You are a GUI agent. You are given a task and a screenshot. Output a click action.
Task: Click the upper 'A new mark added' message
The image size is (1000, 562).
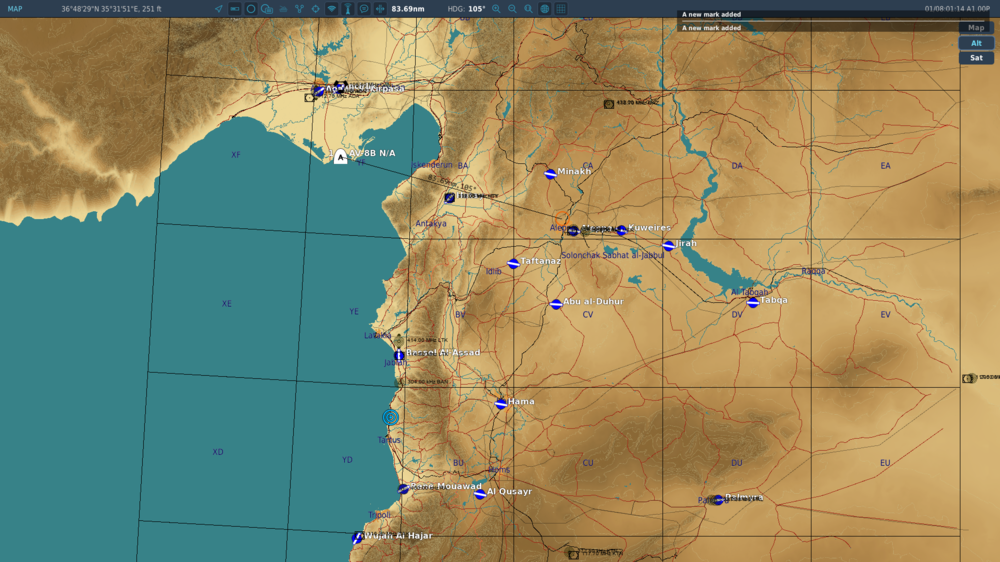point(712,14)
